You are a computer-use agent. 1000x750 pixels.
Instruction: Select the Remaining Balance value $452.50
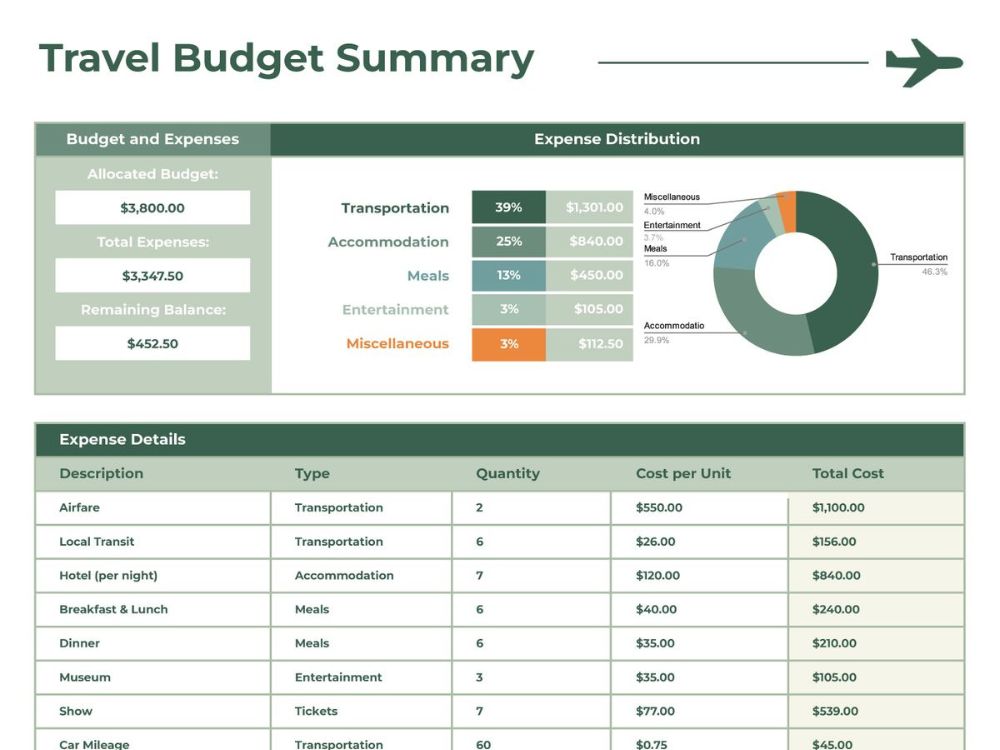coord(152,343)
